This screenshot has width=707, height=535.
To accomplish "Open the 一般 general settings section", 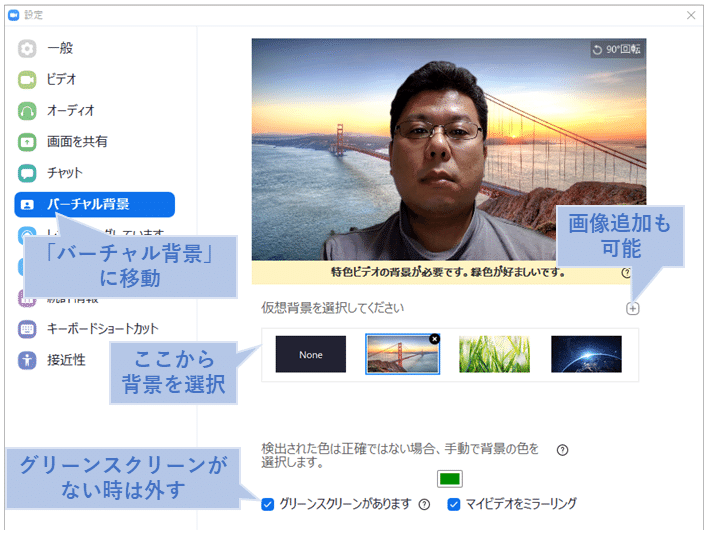I will point(60,48).
